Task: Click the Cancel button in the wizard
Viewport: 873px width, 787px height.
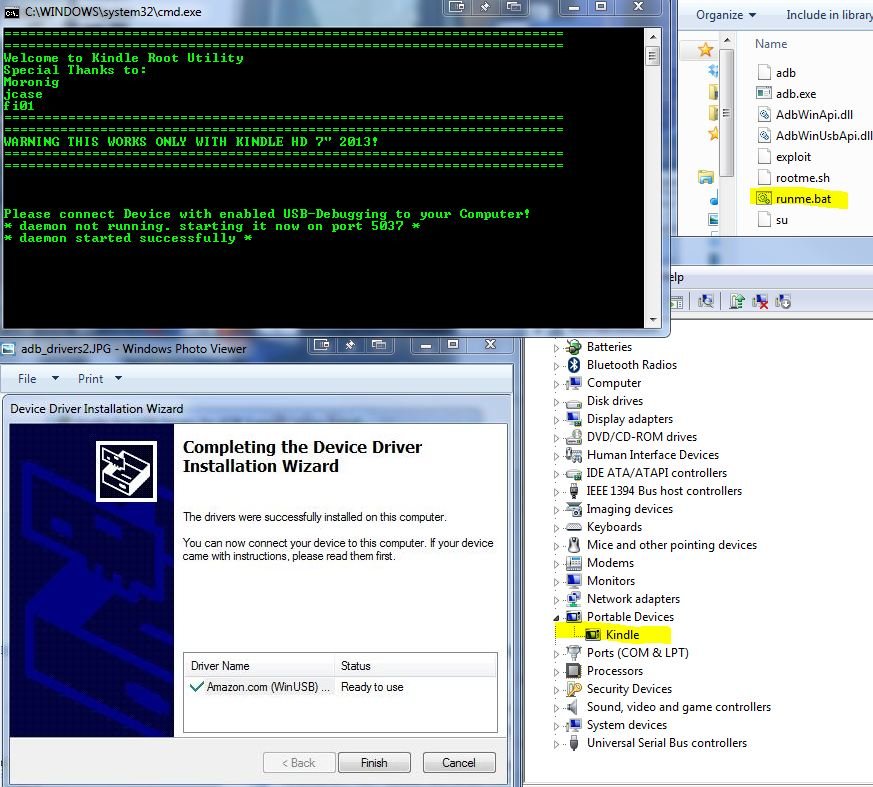Action: (459, 763)
